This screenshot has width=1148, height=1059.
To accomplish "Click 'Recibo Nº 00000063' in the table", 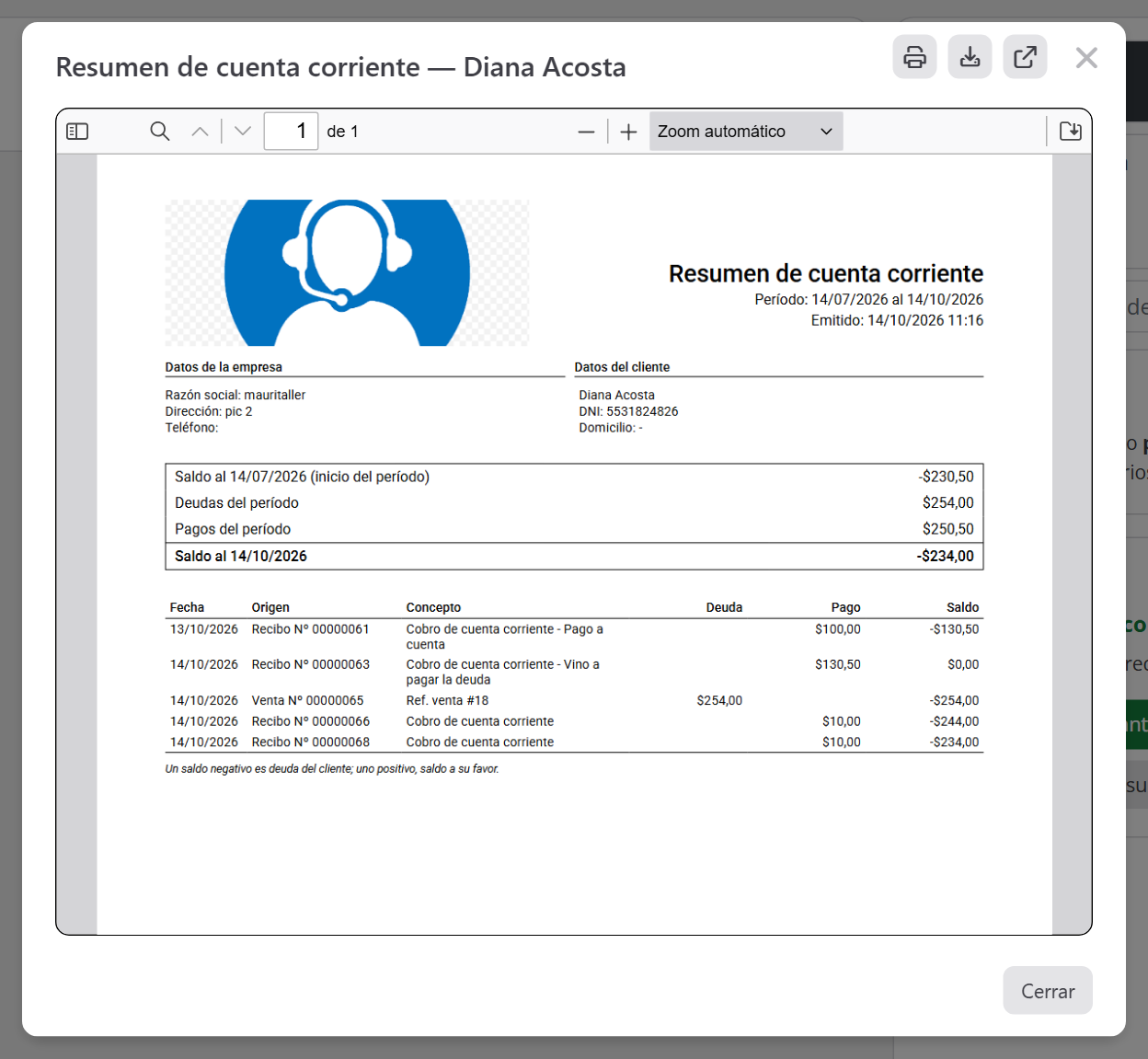I will [x=311, y=664].
